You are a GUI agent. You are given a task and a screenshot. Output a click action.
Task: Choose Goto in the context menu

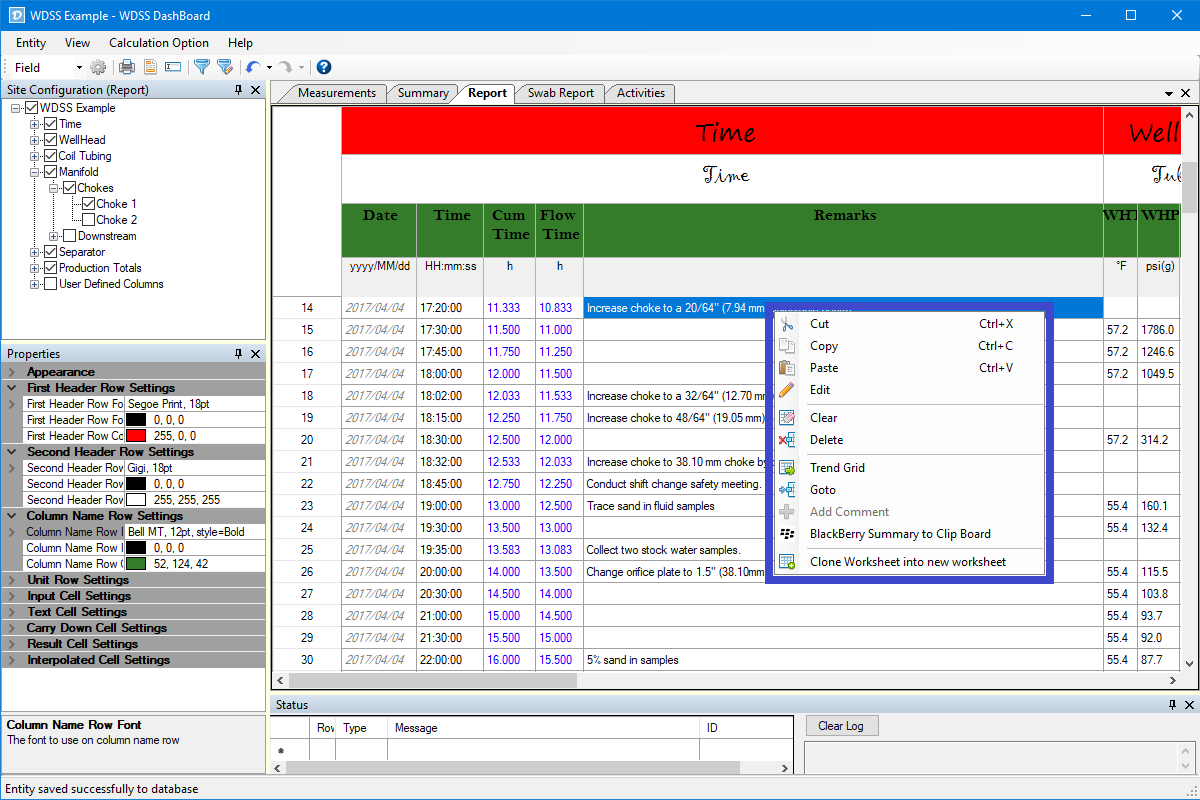pyautogui.click(x=910, y=490)
